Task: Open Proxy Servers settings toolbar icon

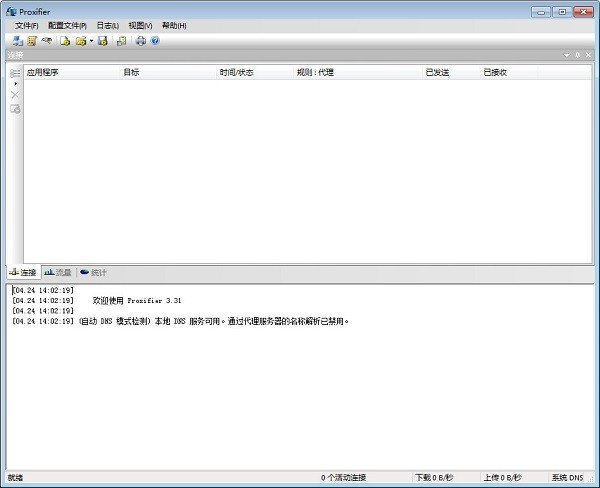Action: 17,41
